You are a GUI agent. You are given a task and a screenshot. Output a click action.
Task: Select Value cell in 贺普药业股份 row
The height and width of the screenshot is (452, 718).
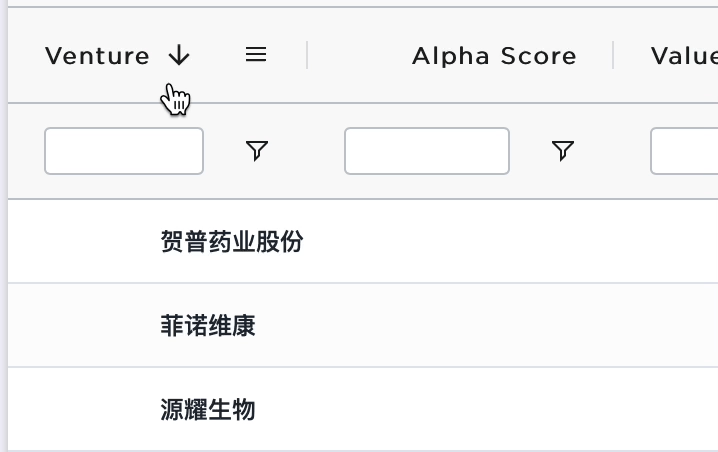click(x=665, y=241)
